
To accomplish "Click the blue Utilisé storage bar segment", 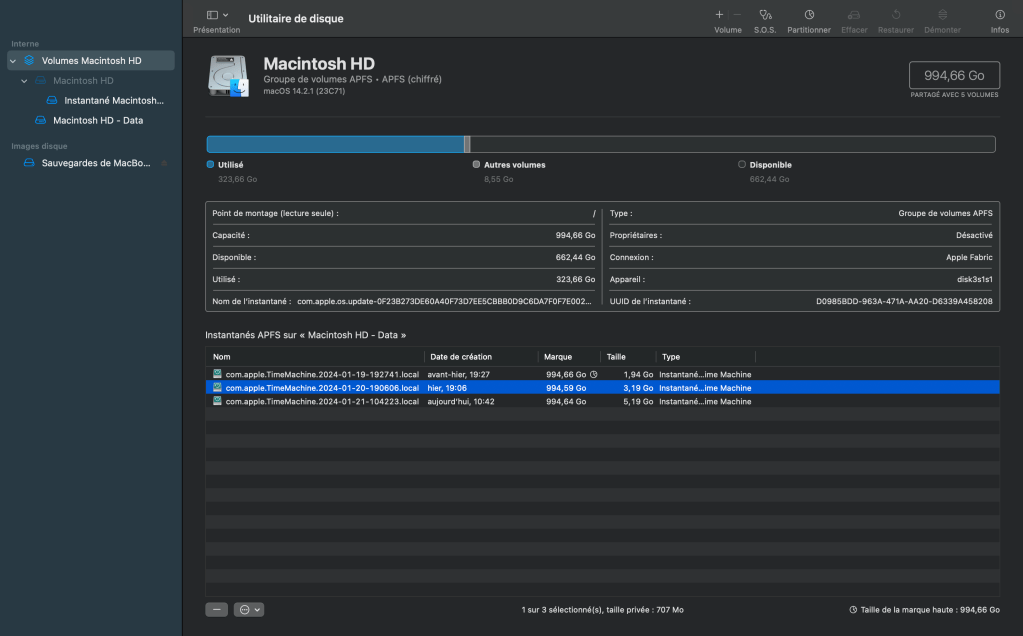I will click(x=335, y=144).
